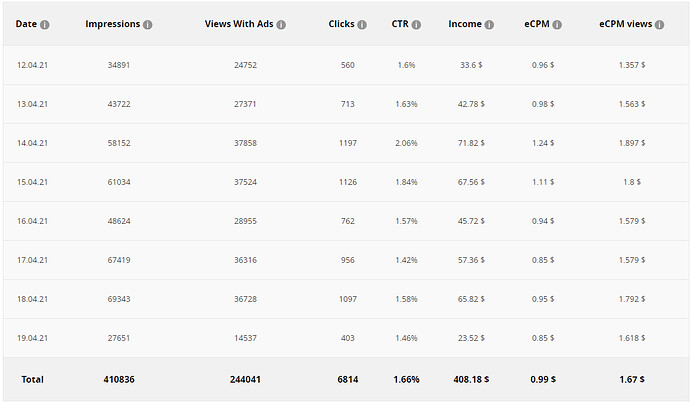The image size is (690, 403).
Task: Click the Views With Ads header
Action: pos(239,24)
